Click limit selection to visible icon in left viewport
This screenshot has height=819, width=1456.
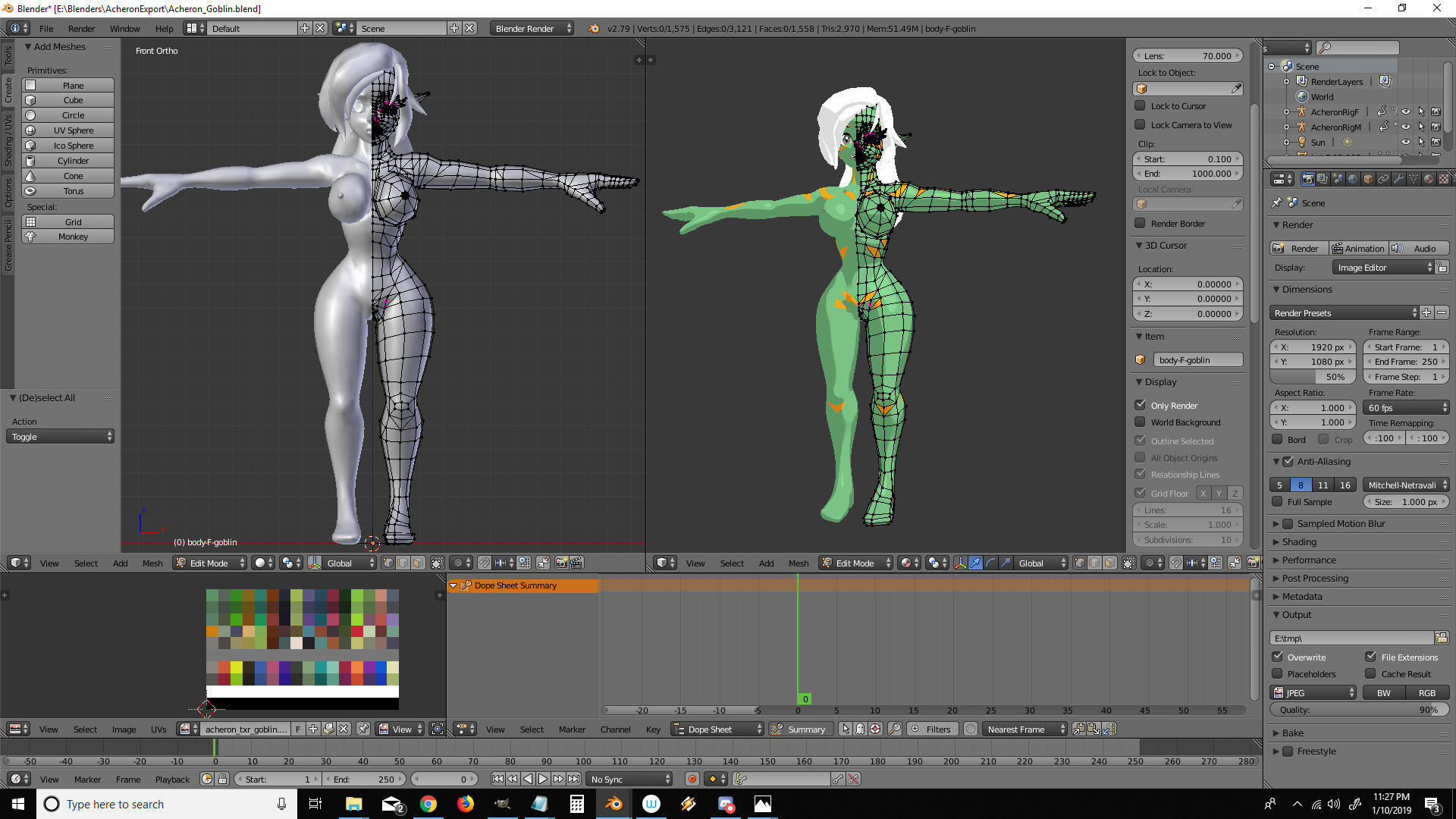point(437,563)
